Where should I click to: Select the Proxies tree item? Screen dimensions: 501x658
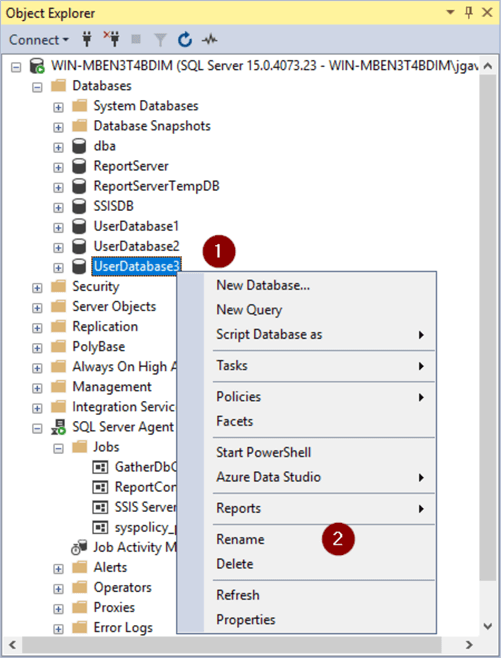[x=114, y=608]
